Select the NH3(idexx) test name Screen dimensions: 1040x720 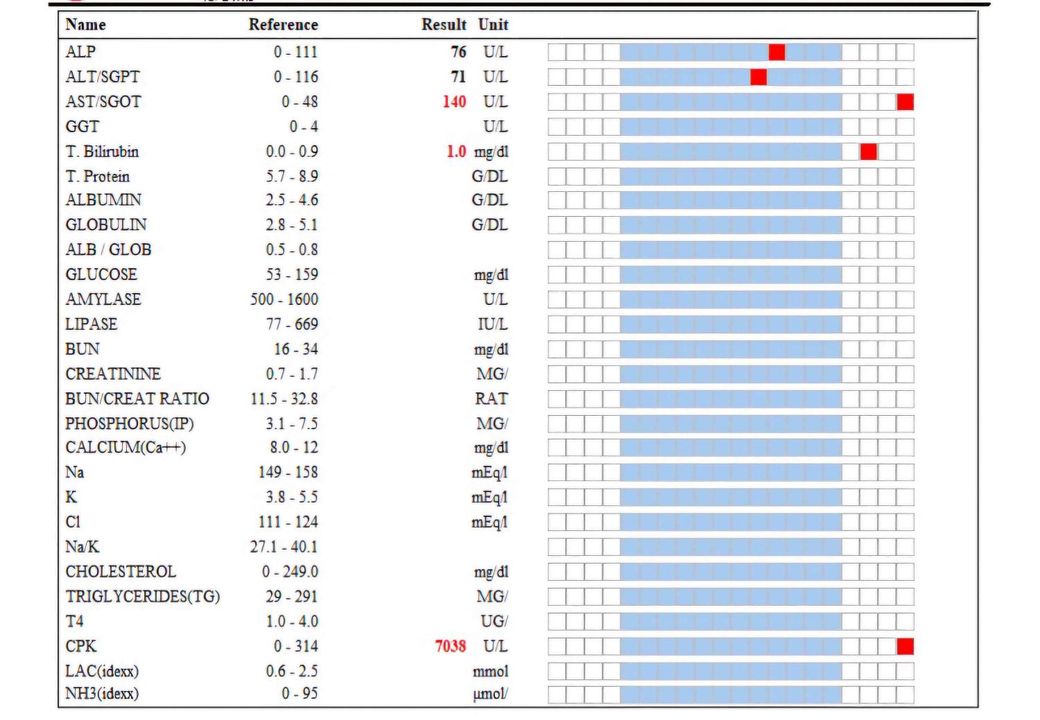click(x=102, y=694)
